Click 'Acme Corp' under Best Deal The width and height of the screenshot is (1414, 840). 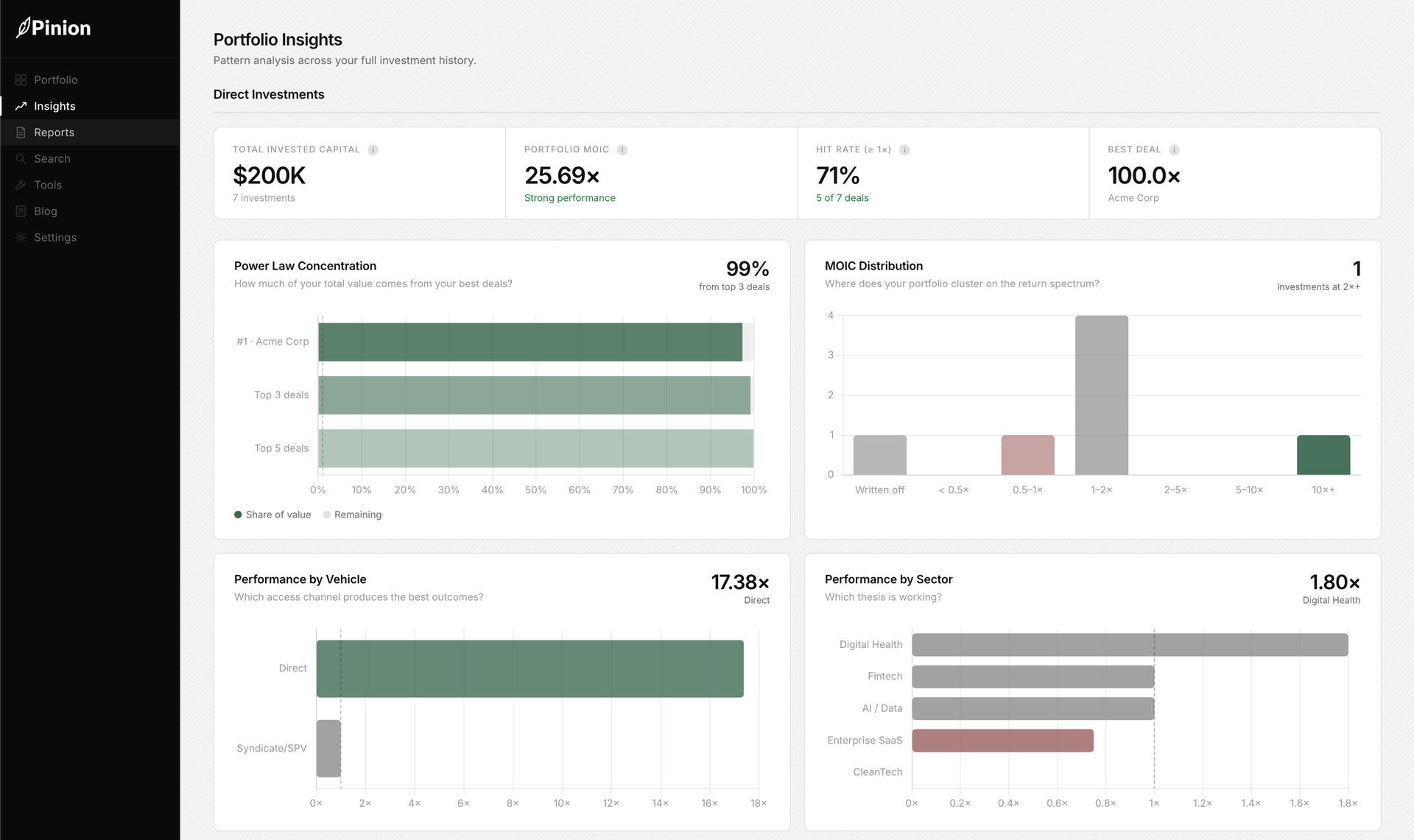(x=1133, y=198)
